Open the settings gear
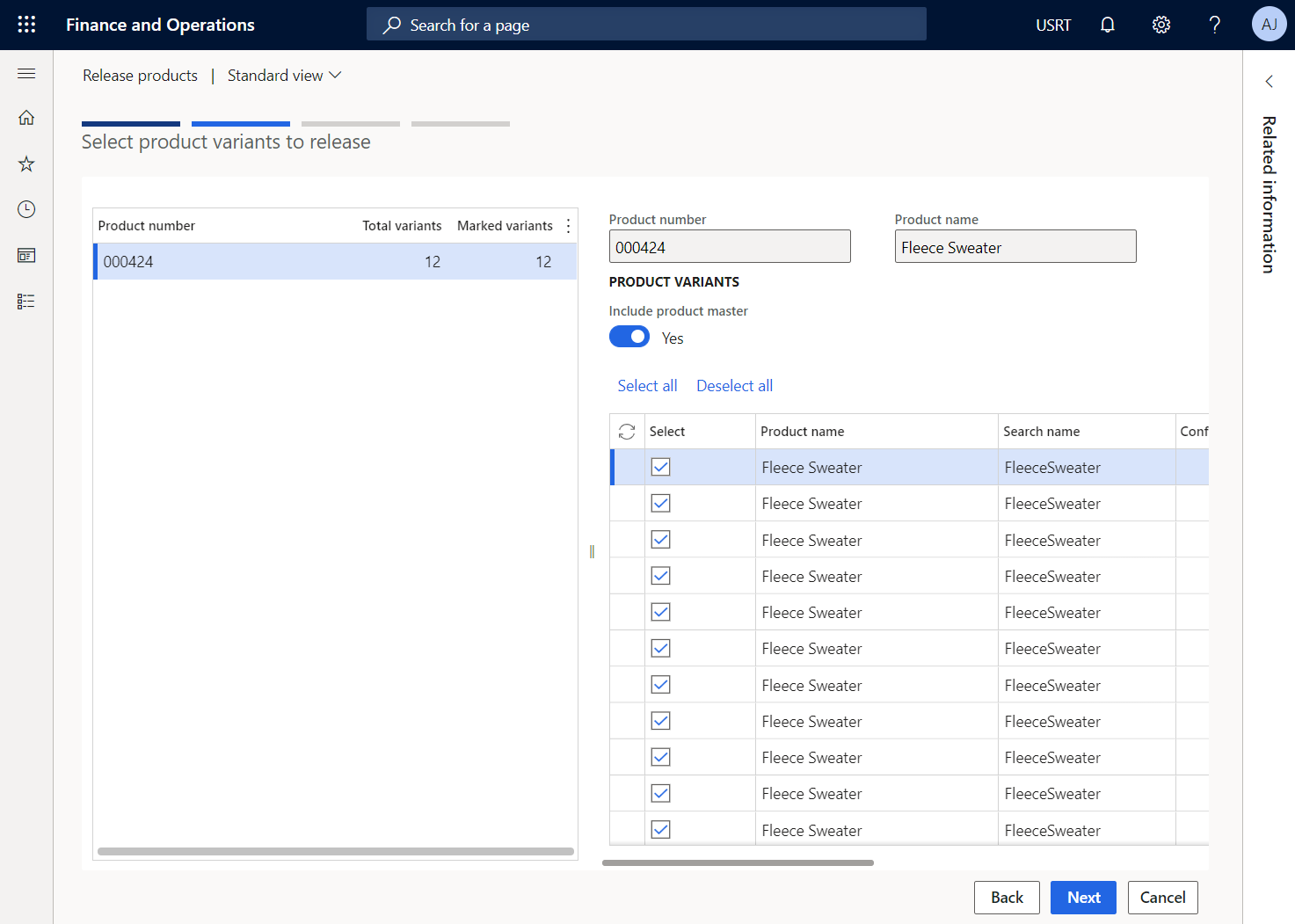The image size is (1295, 924). (1161, 25)
